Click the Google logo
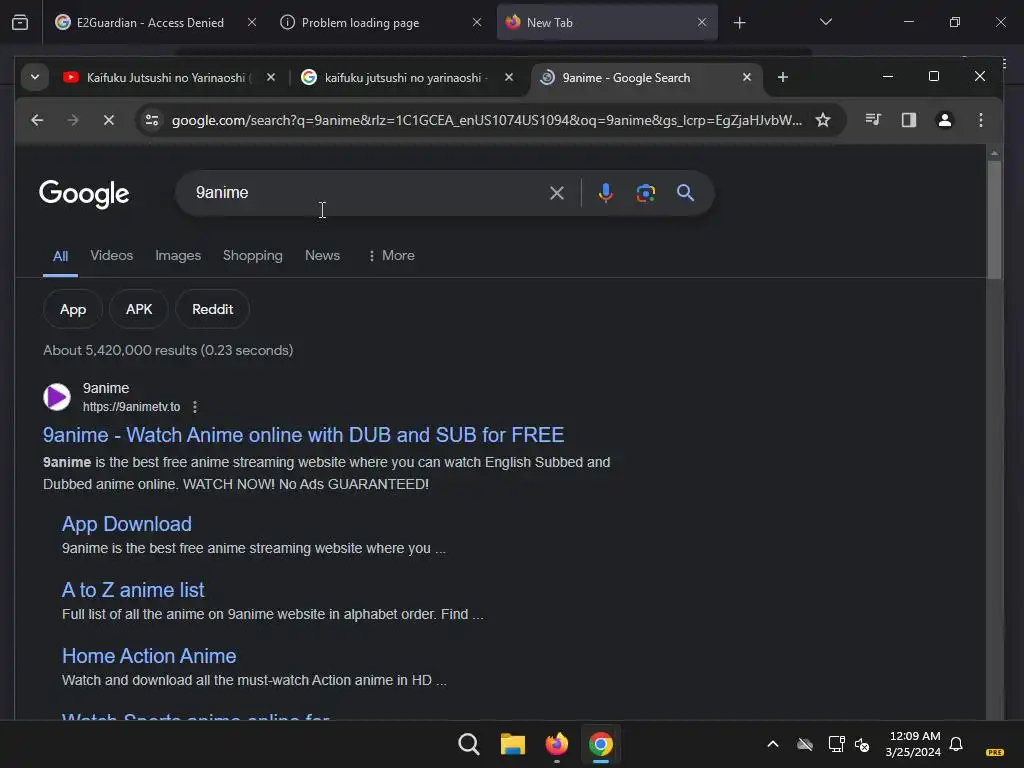 tap(84, 194)
